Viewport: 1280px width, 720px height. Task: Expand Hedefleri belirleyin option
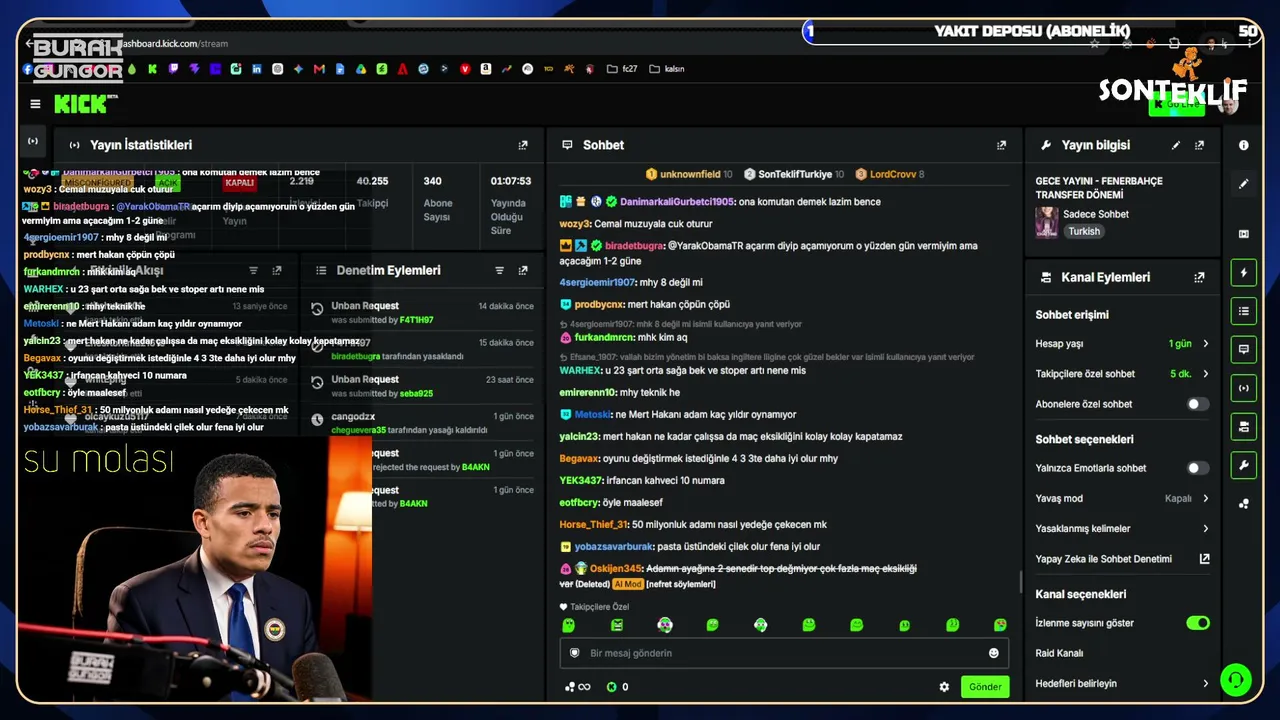[1122, 684]
